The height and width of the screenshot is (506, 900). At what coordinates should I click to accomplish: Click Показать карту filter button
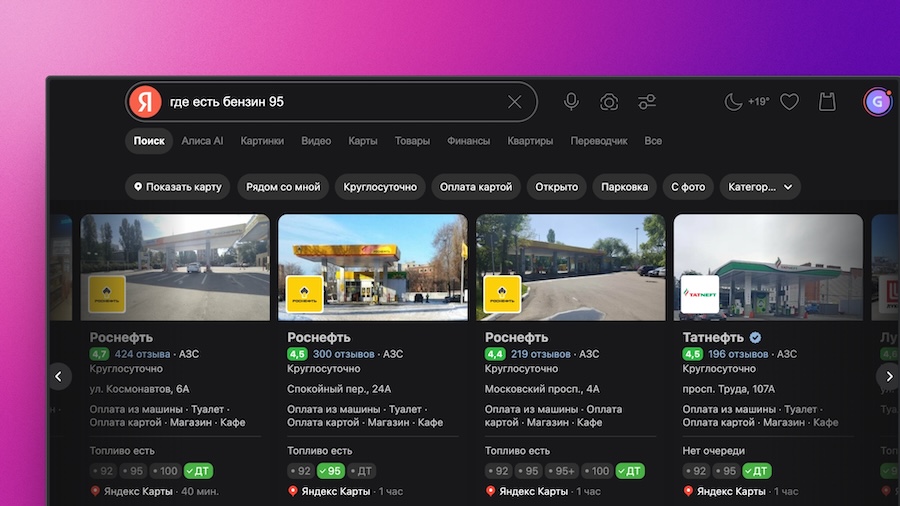(177, 187)
